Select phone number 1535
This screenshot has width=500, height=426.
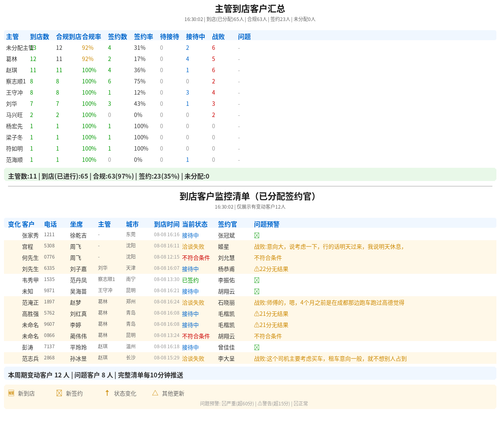click(49, 279)
